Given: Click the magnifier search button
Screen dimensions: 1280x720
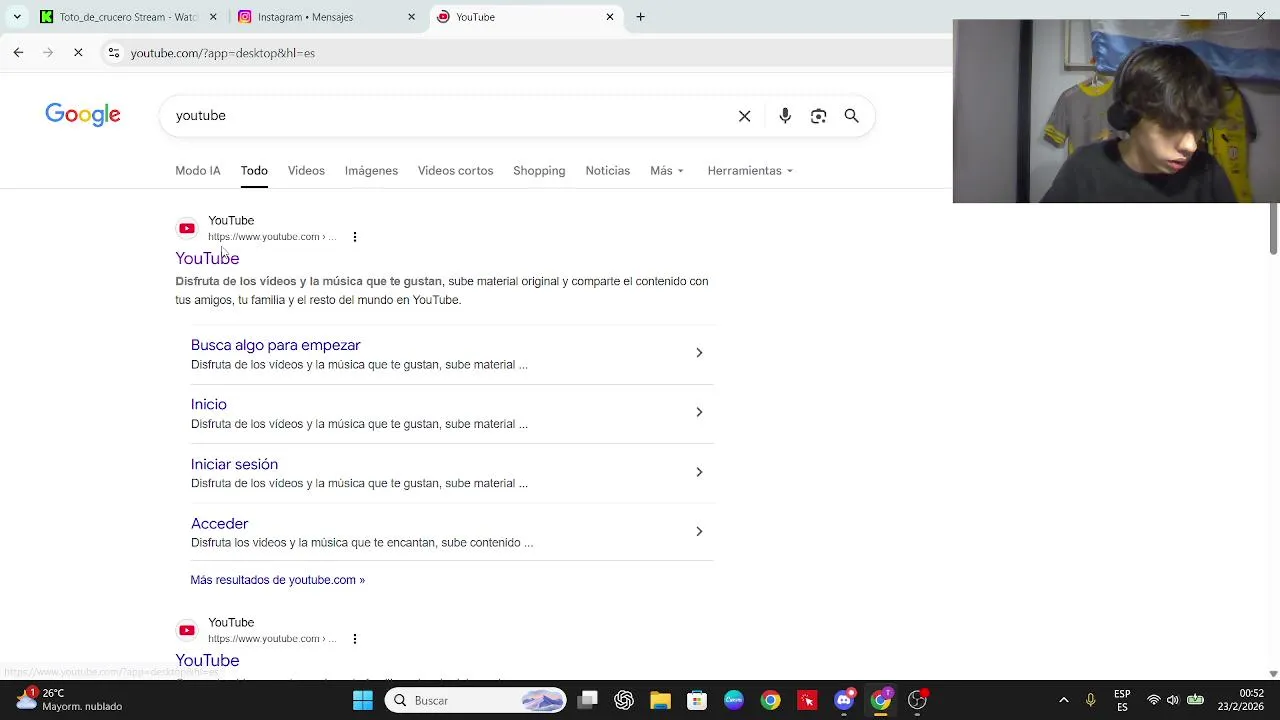Looking at the screenshot, I should [x=852, y=116].
